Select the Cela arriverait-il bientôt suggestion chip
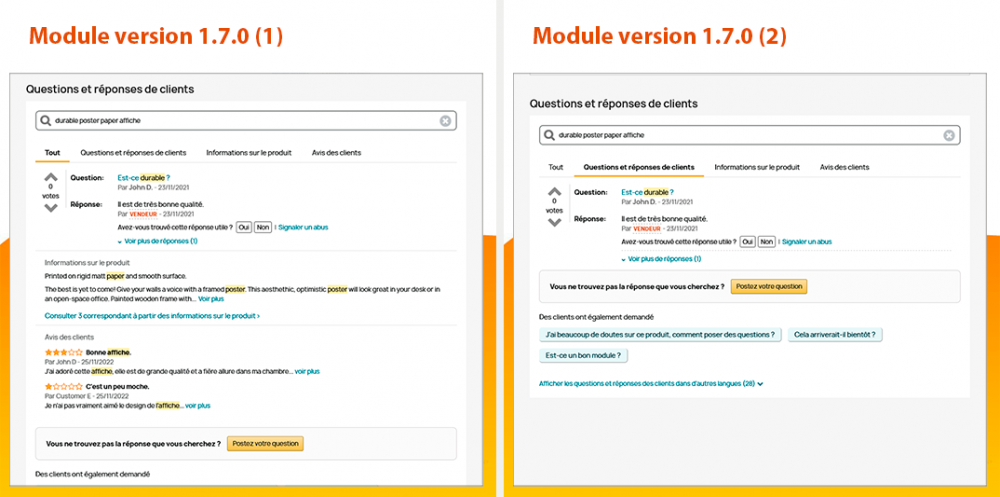 pyautogui.click(x=835, y=334)
